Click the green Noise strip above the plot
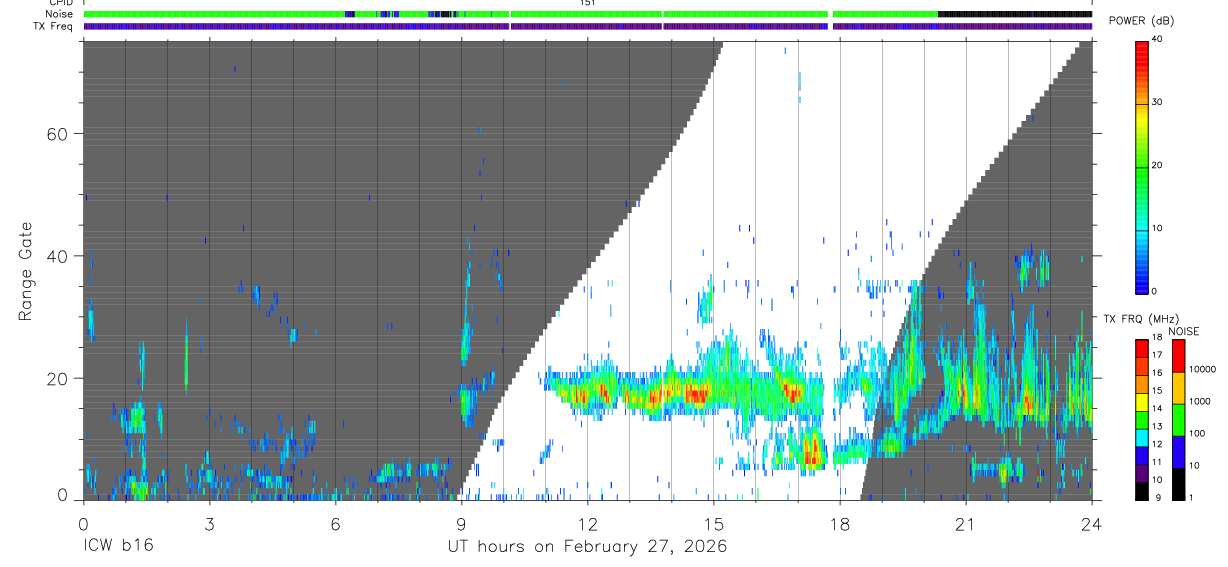The height and width of the screenshot is (567, 1228). click(x=588, y=14)
